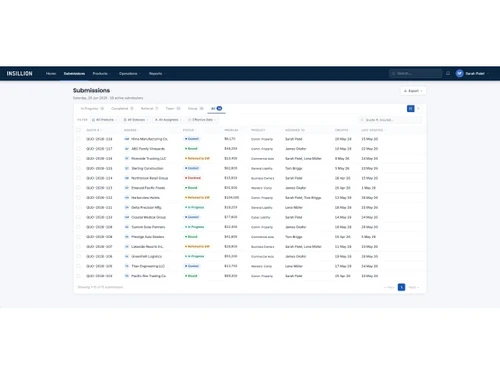Click ABC Family Vineyards initials badge
This screenshot has width=500, height=375.
pos(127,149)
